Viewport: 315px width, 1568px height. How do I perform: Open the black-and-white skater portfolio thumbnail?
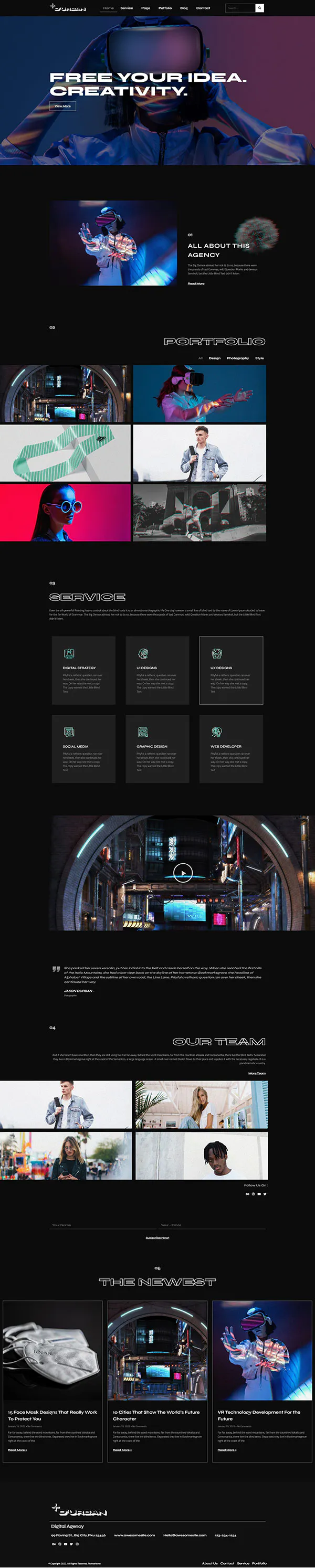click(199, 512)
